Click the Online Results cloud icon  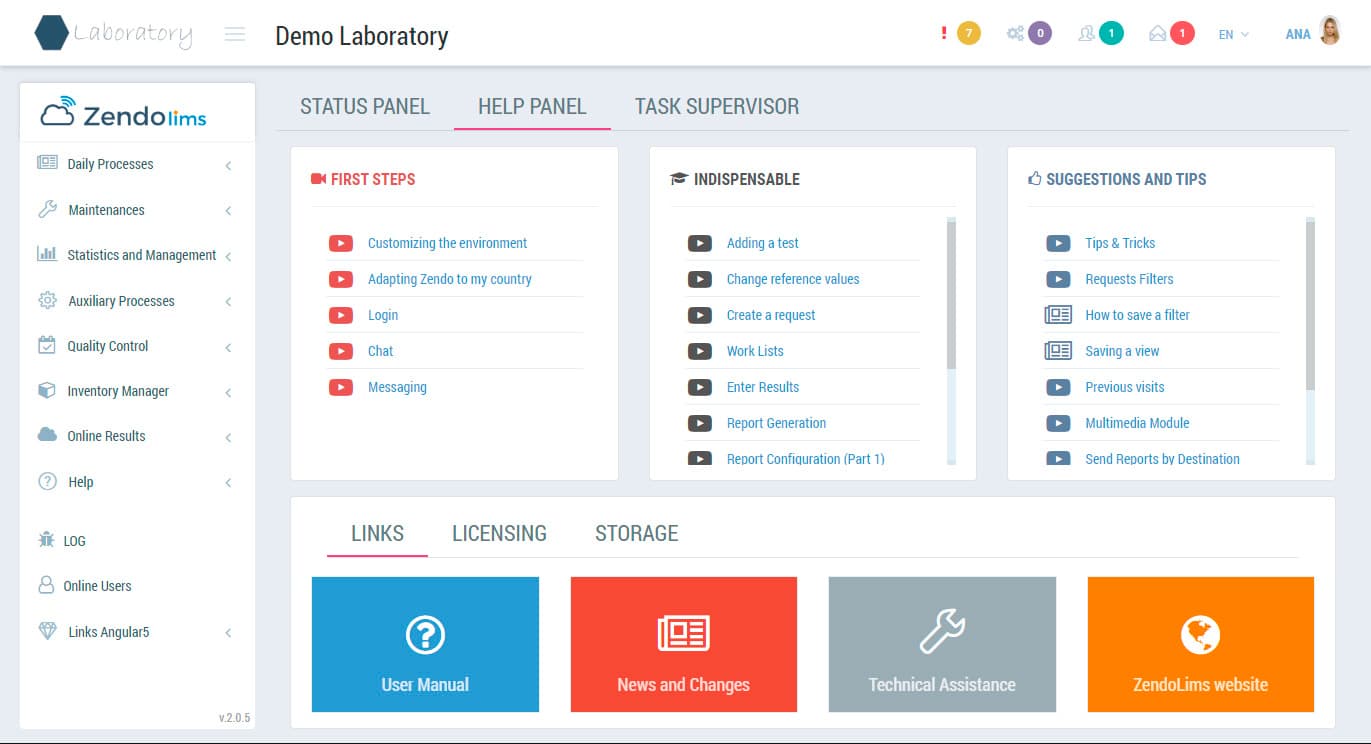[47, 434]
